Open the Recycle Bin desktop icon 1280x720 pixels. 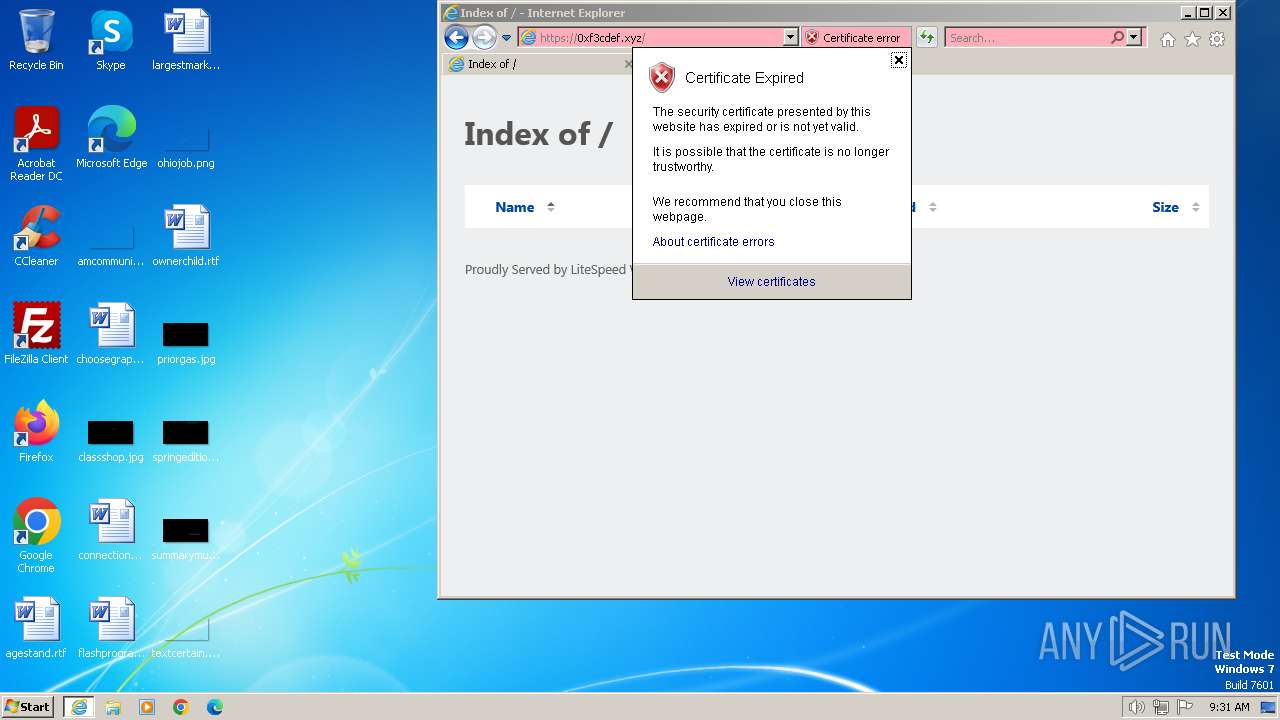pos(36,40)
